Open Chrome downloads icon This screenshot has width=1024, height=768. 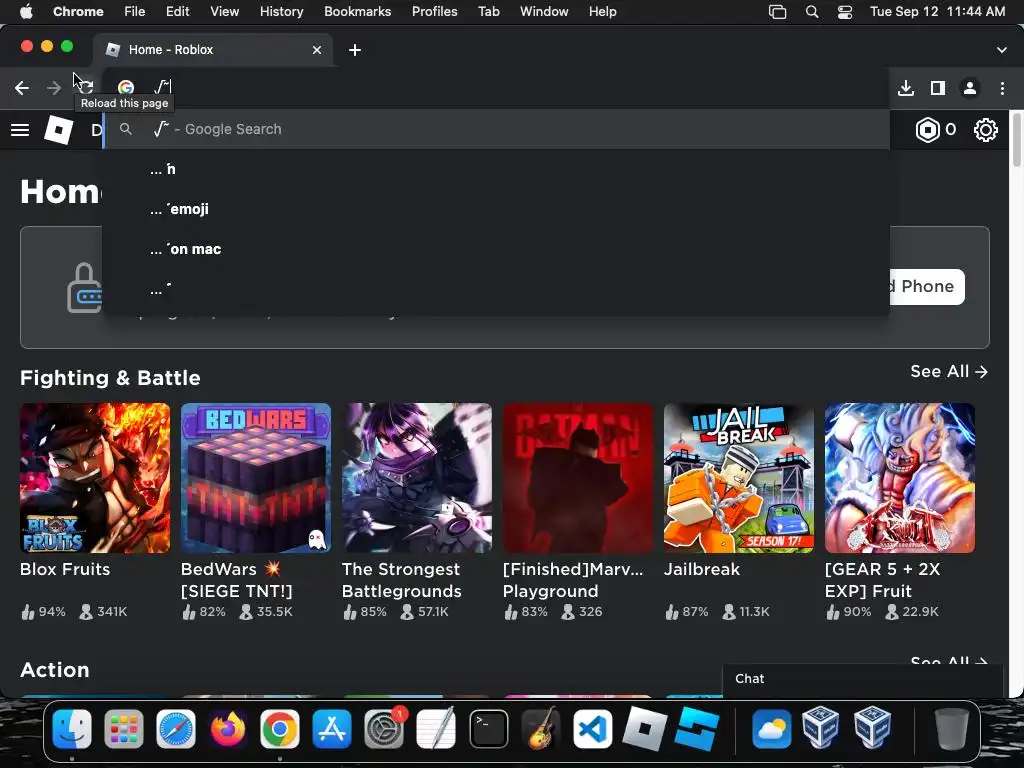tap(906, 88)
